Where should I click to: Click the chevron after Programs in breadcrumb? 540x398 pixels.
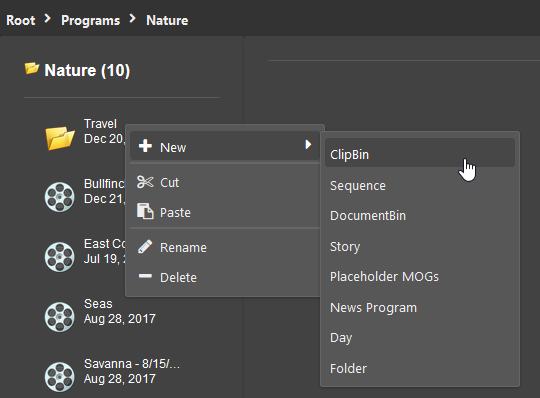point(132,18)
